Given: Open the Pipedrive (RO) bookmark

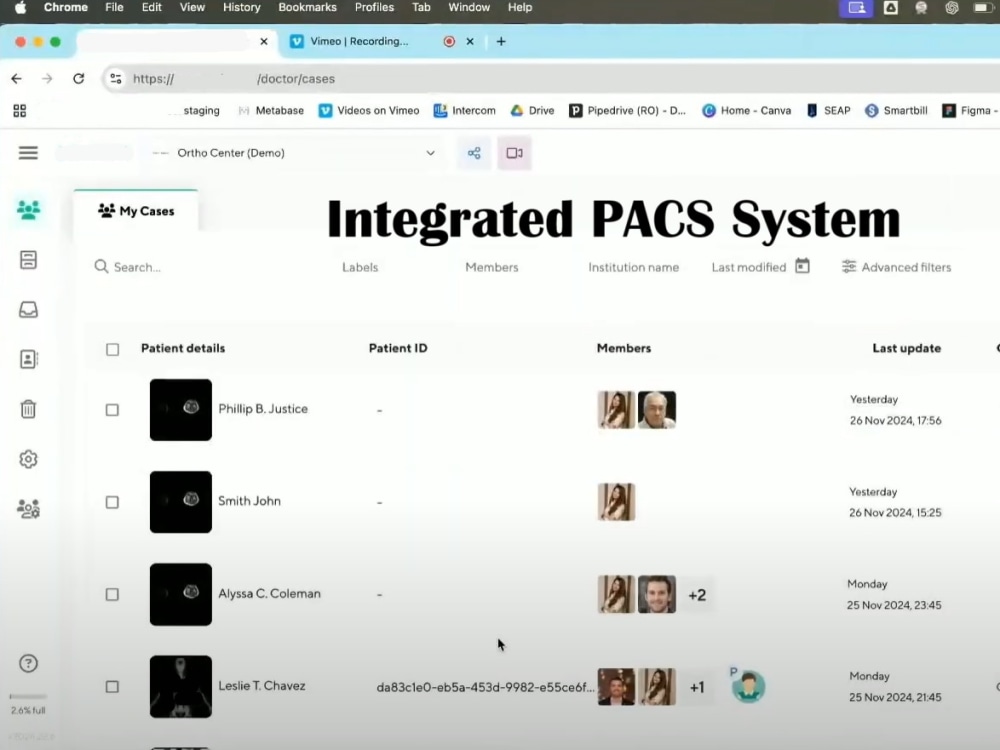Looking at the screenshot, I should click(628, 110).
